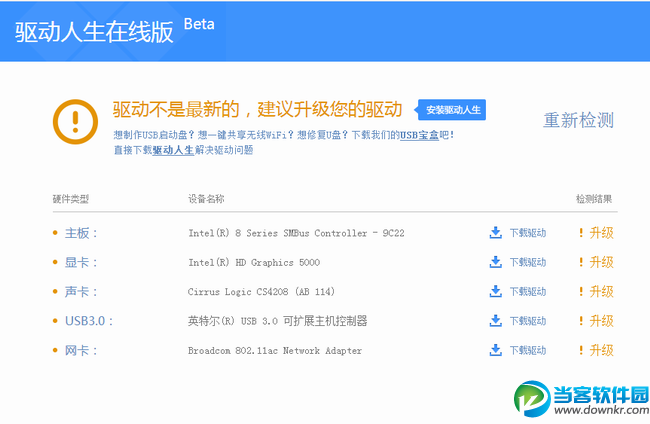Viewport: 650px width, 424px height.
Task: Click 下载驱动 link for 网卡
Action: tap(528, 351)
